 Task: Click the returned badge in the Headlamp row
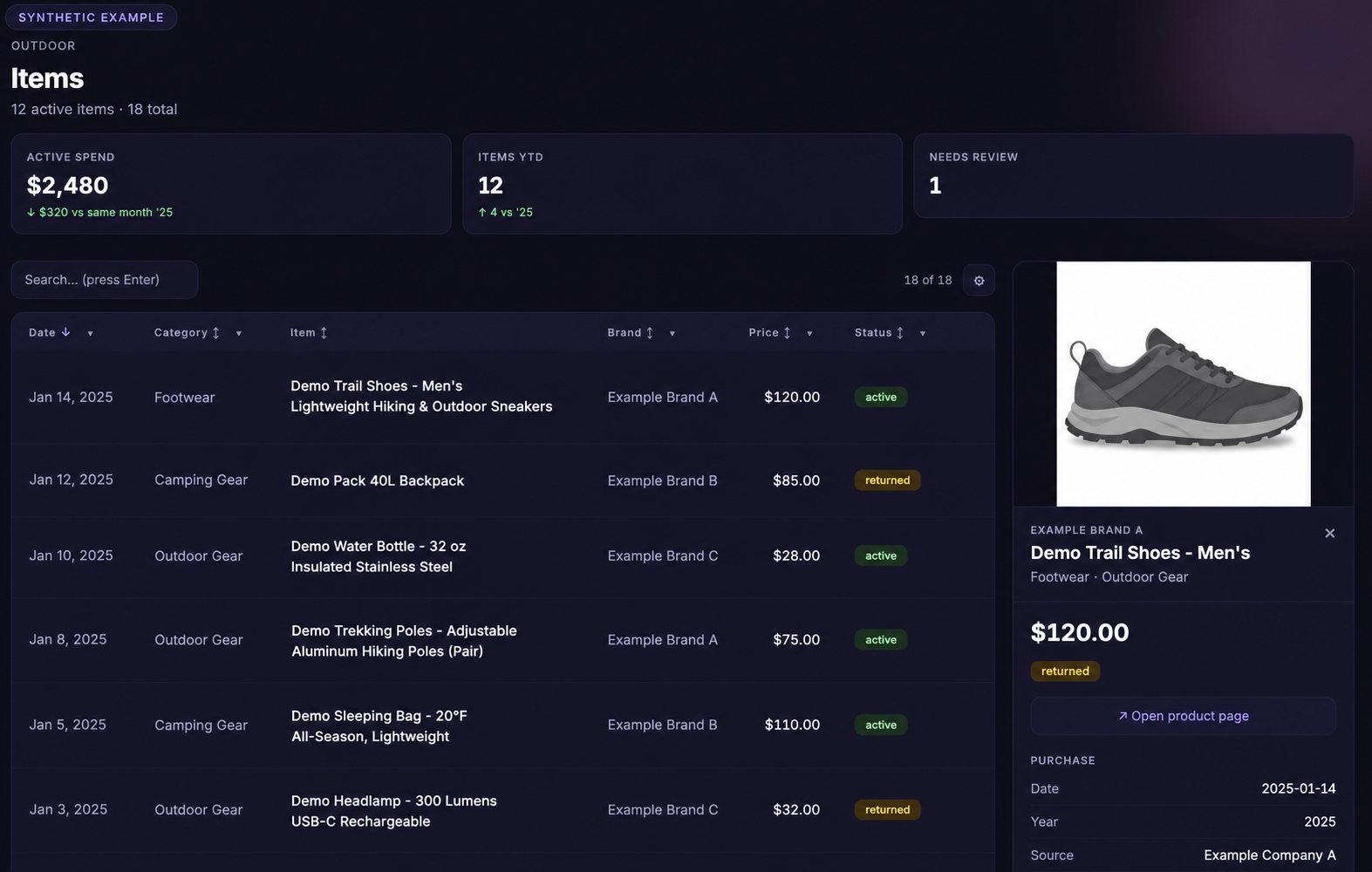point(887,810)
